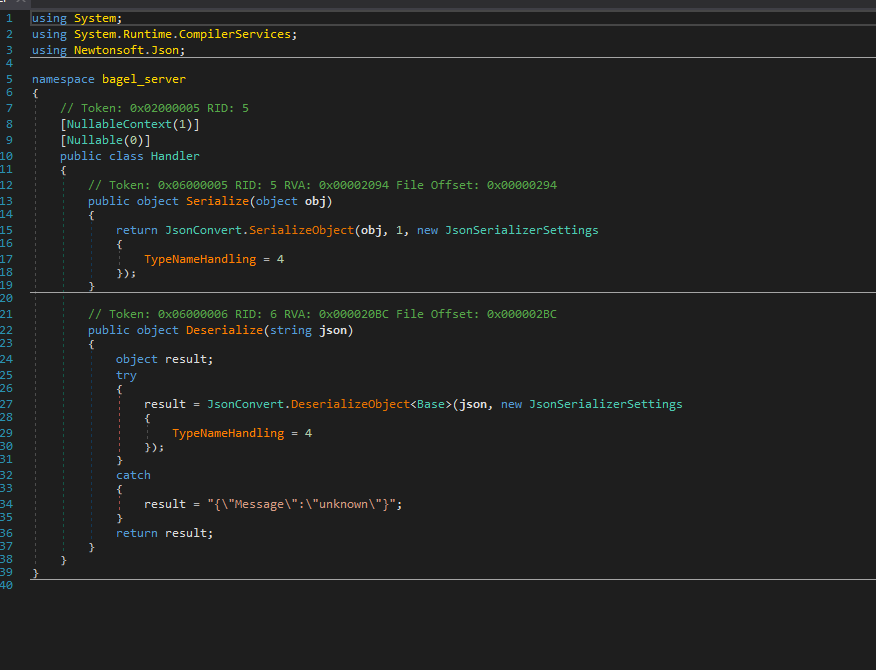Screen dimensions: 876x670
Task: Click the System namespace on line 1
Action: (95, 18)
